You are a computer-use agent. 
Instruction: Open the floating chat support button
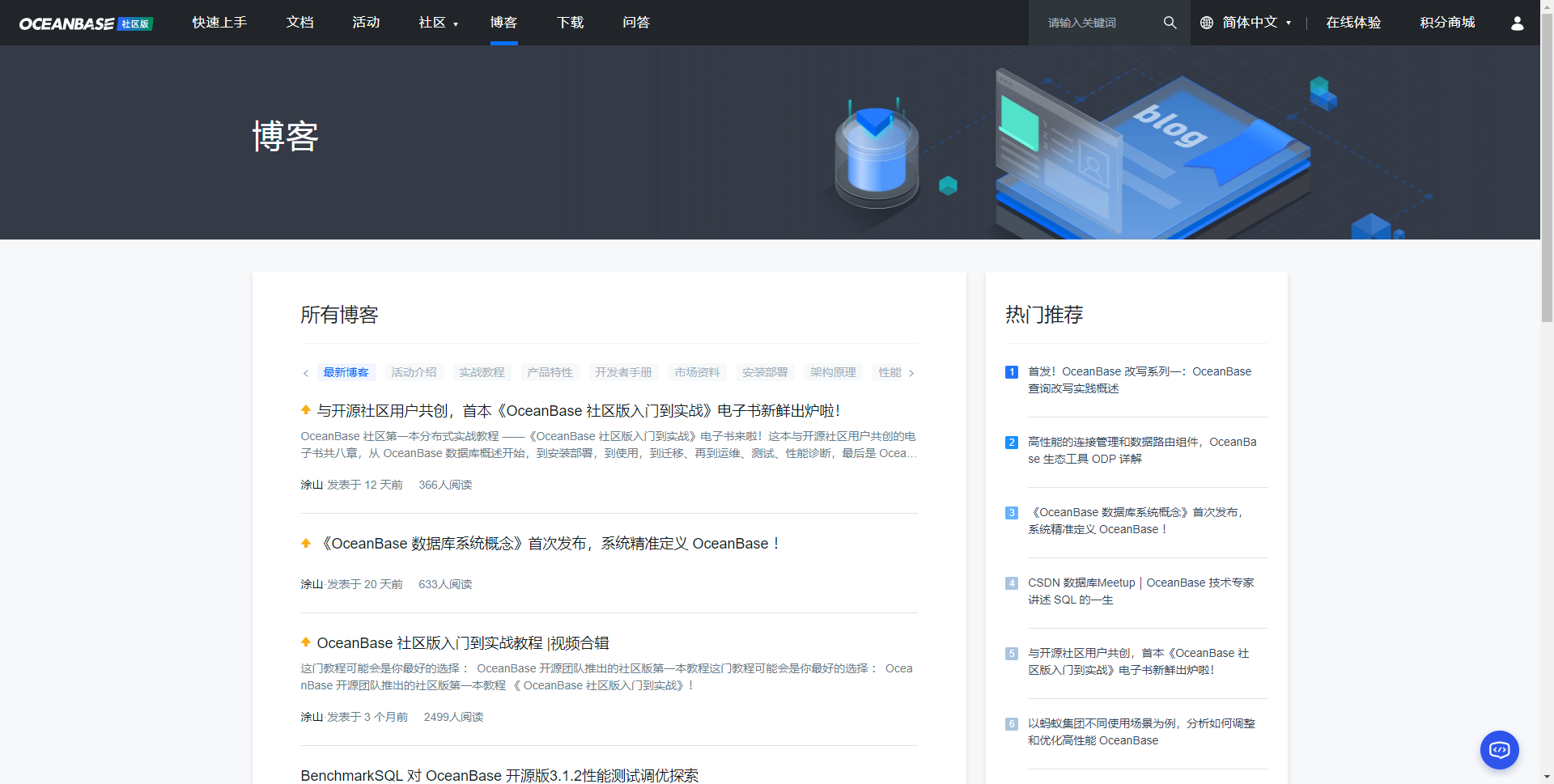pyautogui.click(x=1499, y=750)
